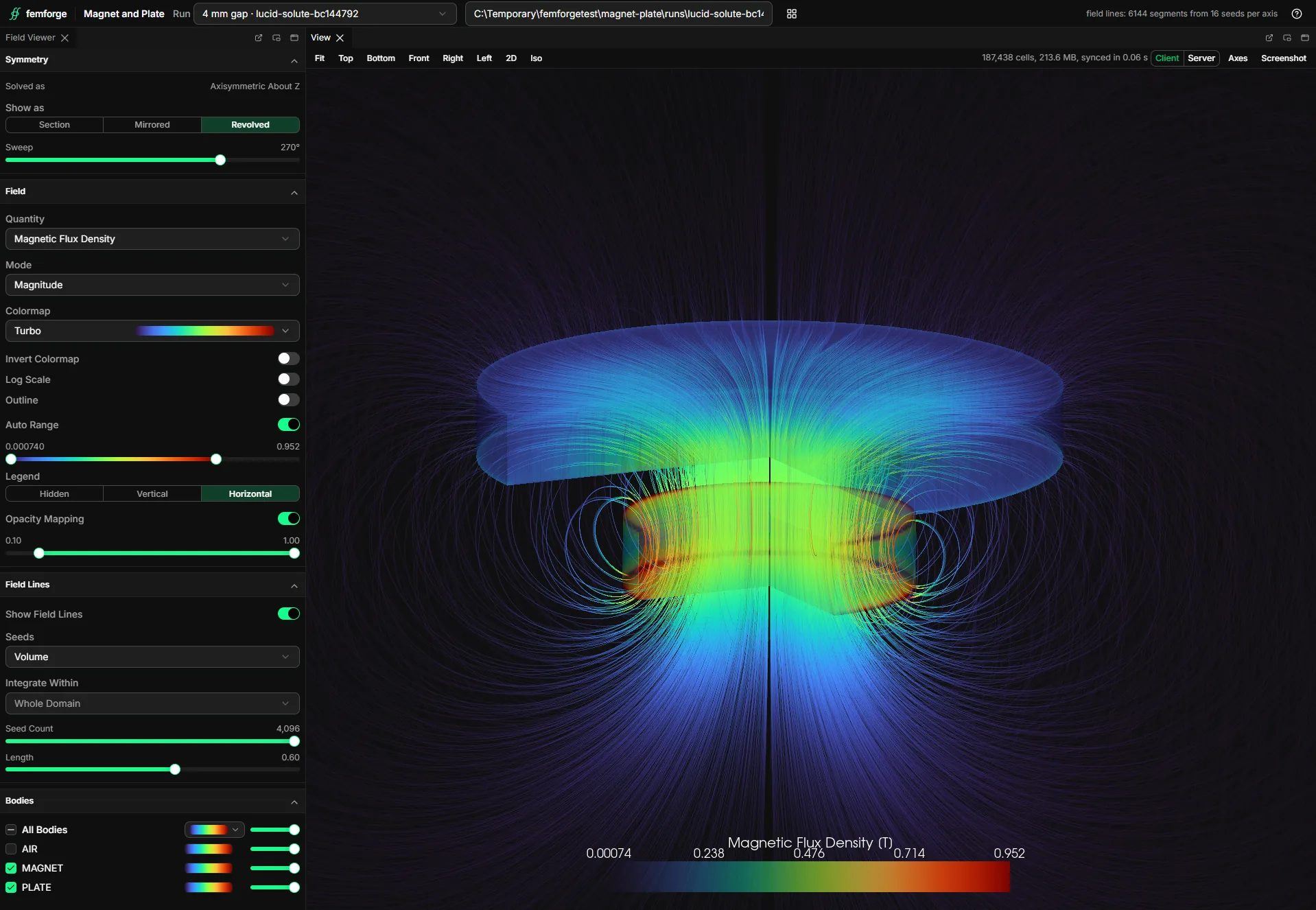Uncheck the MAGNET body checkbox

[x=11, y=868]
